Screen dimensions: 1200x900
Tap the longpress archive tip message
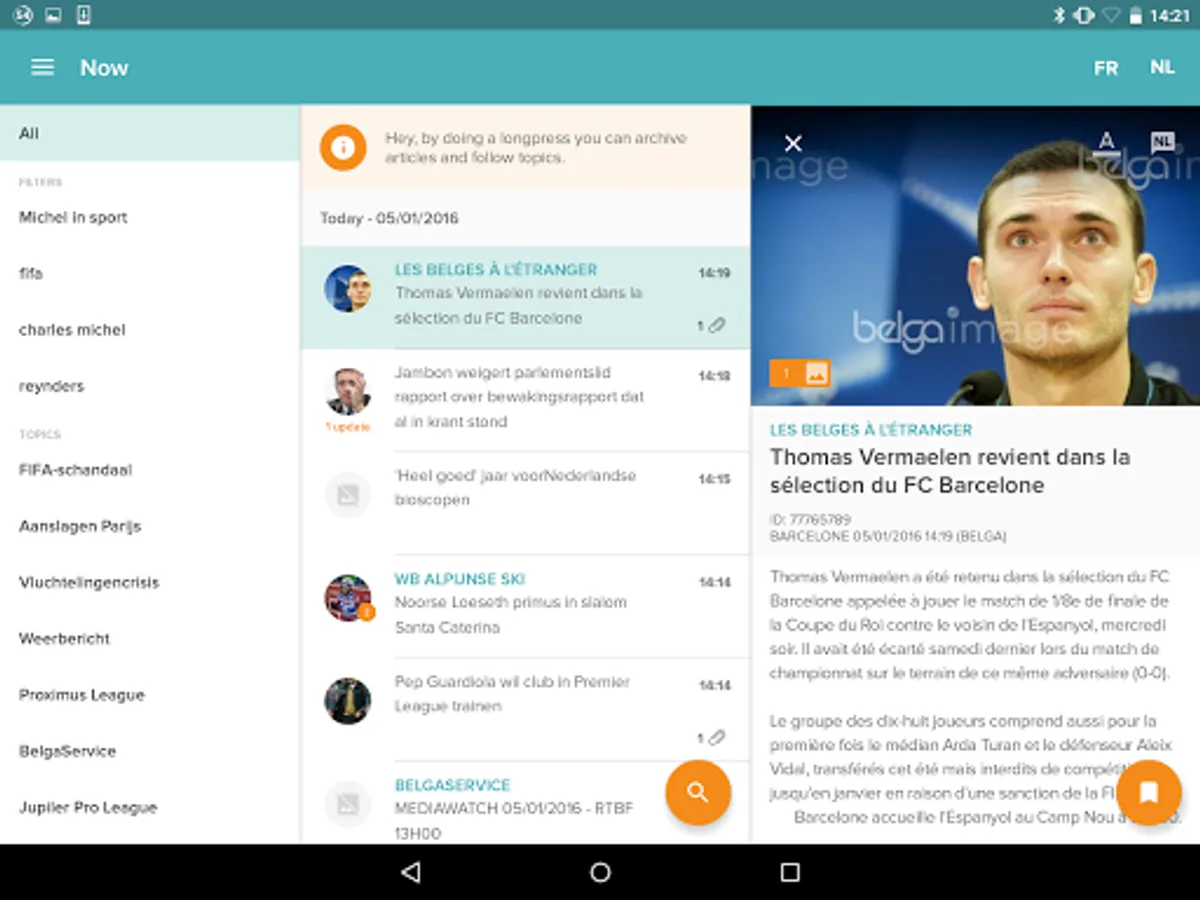(536, 148)
